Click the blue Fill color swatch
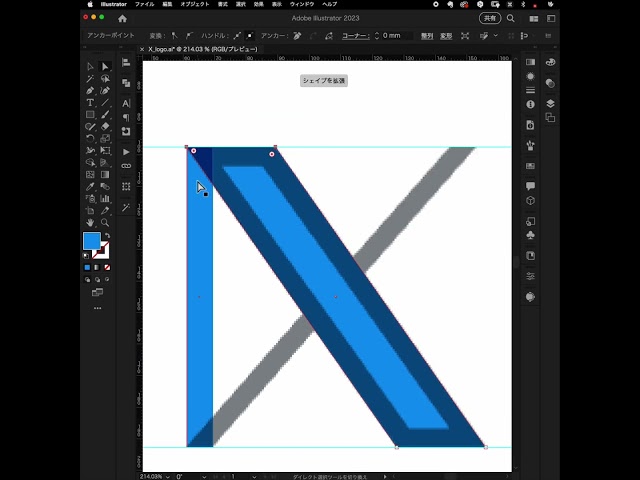Screen dimensions: 640x480 coord(92,241)
